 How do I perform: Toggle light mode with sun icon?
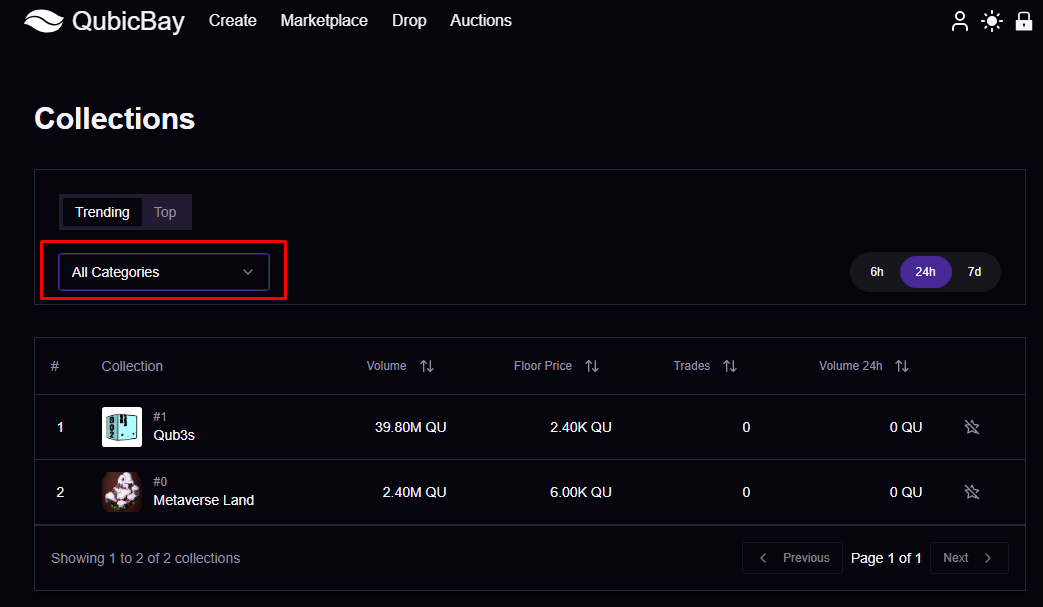pyautogui.click(x=992, y=21)
